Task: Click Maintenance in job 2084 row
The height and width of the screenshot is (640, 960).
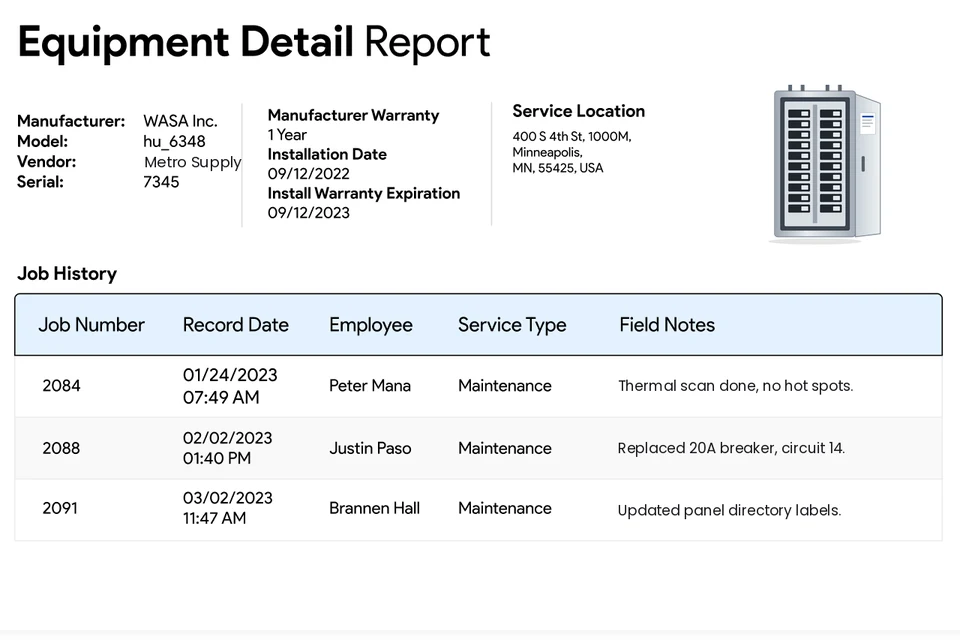Action: (x=505, y=386)
